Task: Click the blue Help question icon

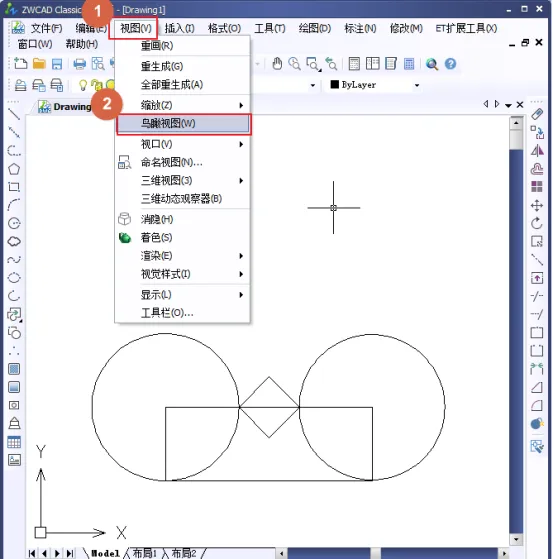Action: (450, 64)
